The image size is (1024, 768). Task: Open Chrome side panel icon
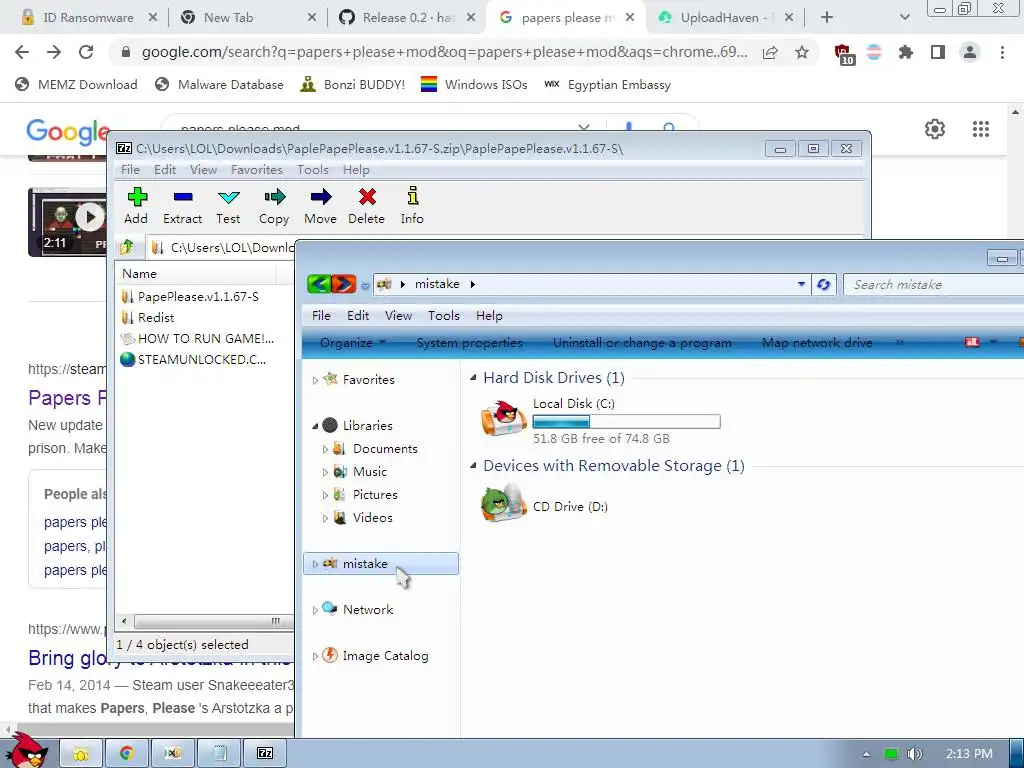(938, 52)
